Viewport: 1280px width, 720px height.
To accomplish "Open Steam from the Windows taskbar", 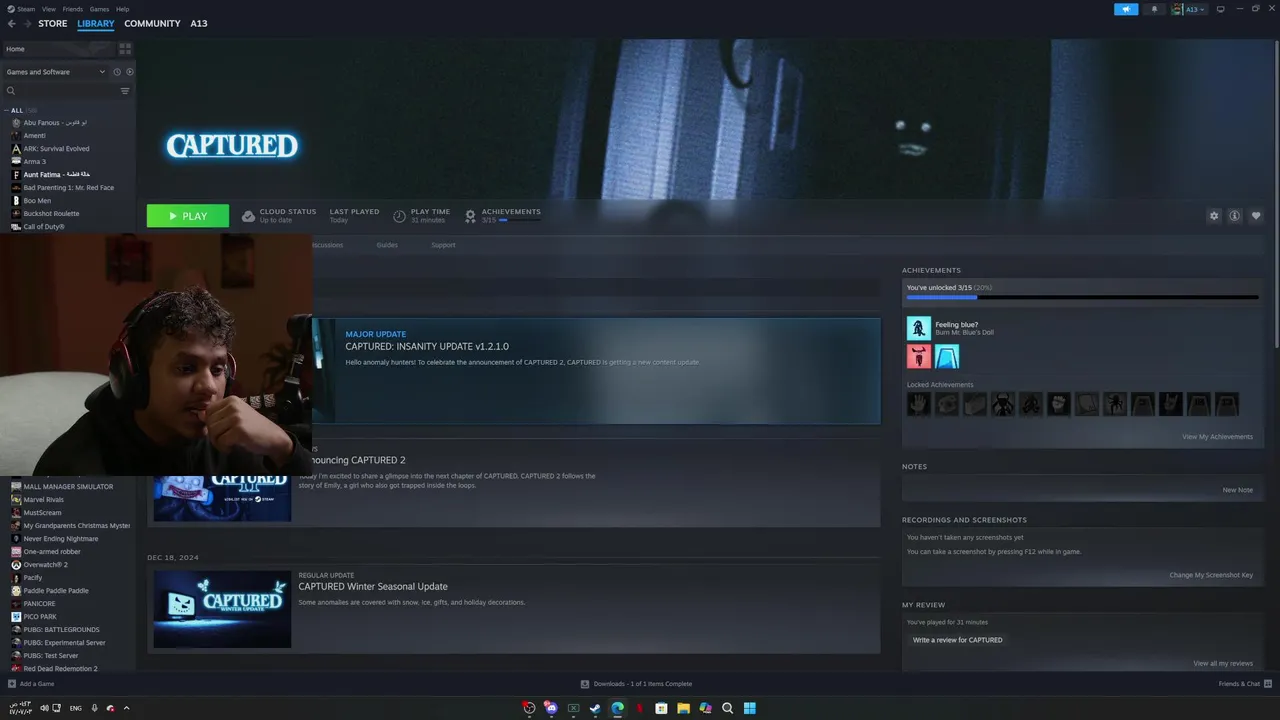I will pos(595,708).
